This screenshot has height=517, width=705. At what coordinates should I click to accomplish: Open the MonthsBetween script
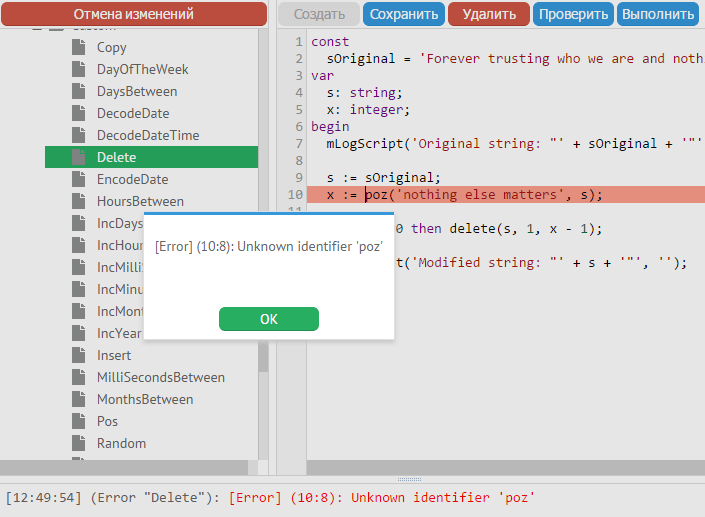tap(145, 400)
